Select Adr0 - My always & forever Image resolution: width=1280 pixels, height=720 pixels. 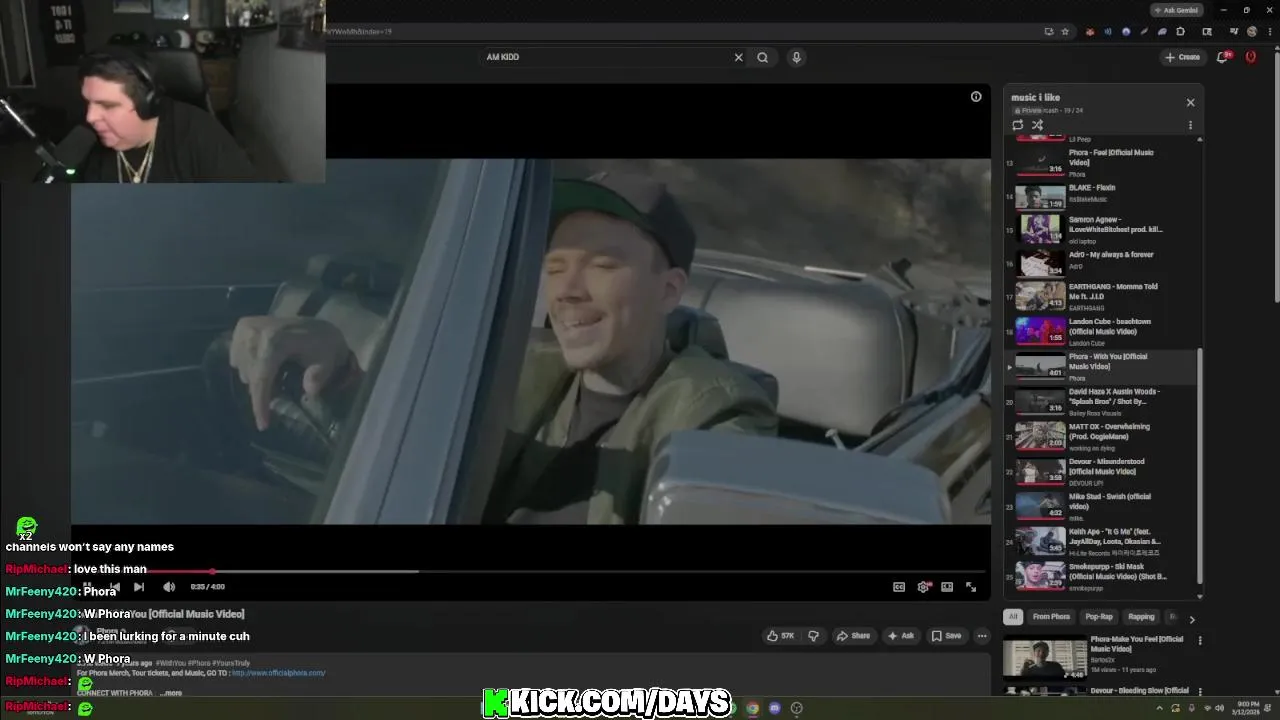pos(1100,263)
